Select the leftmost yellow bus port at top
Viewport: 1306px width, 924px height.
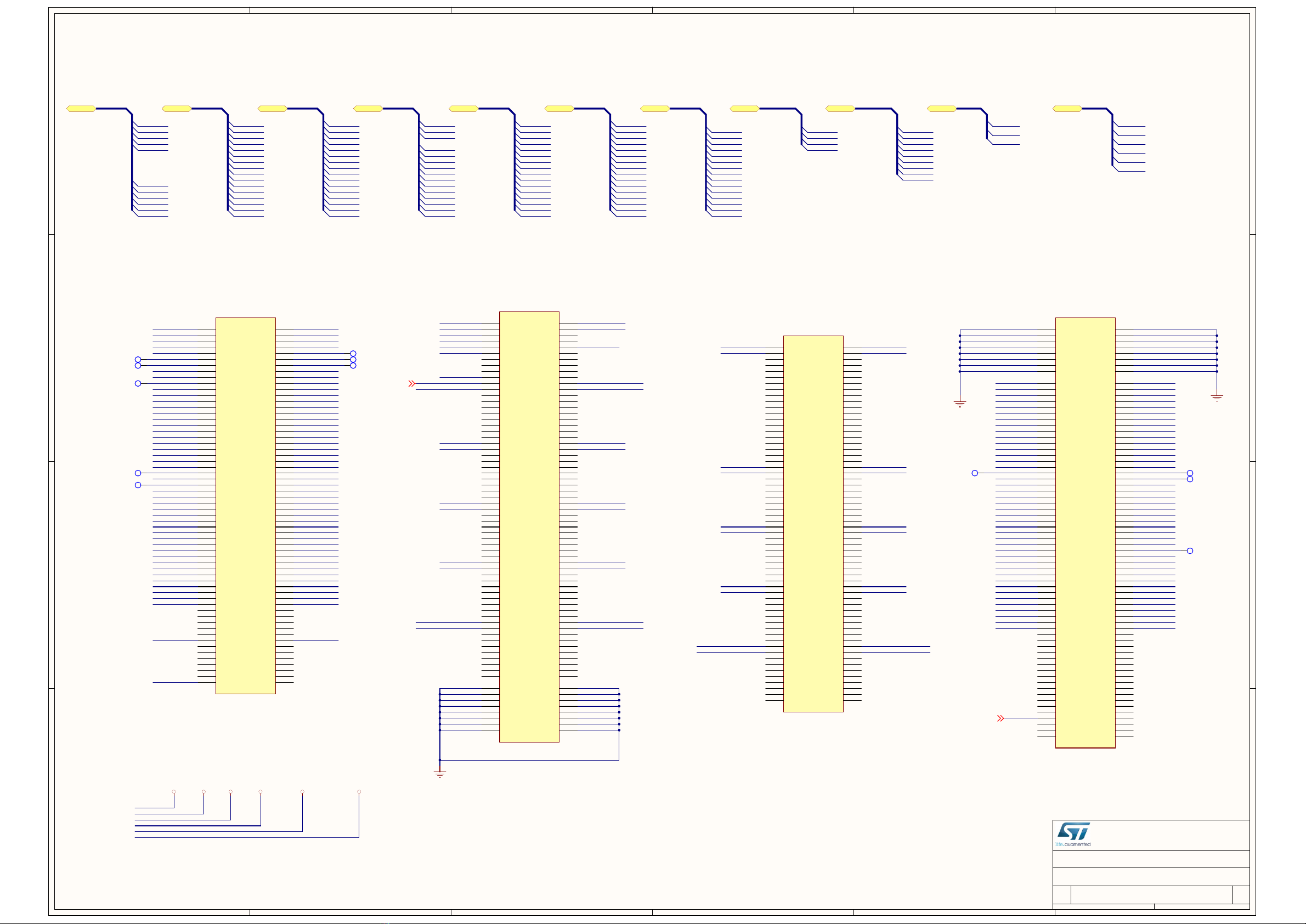[81, 109]
